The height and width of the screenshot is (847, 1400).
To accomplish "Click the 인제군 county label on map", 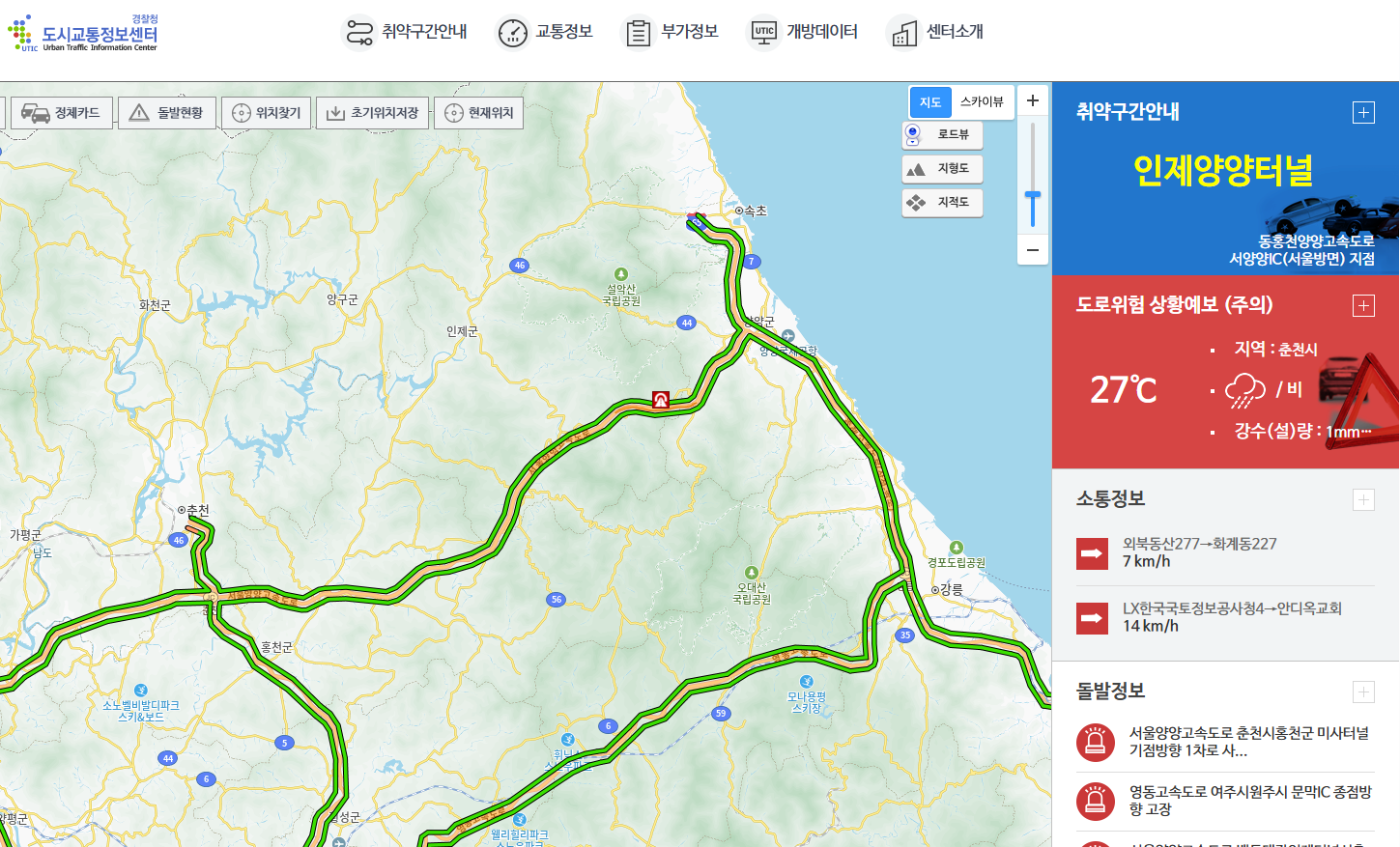I will tap(462, 331).
